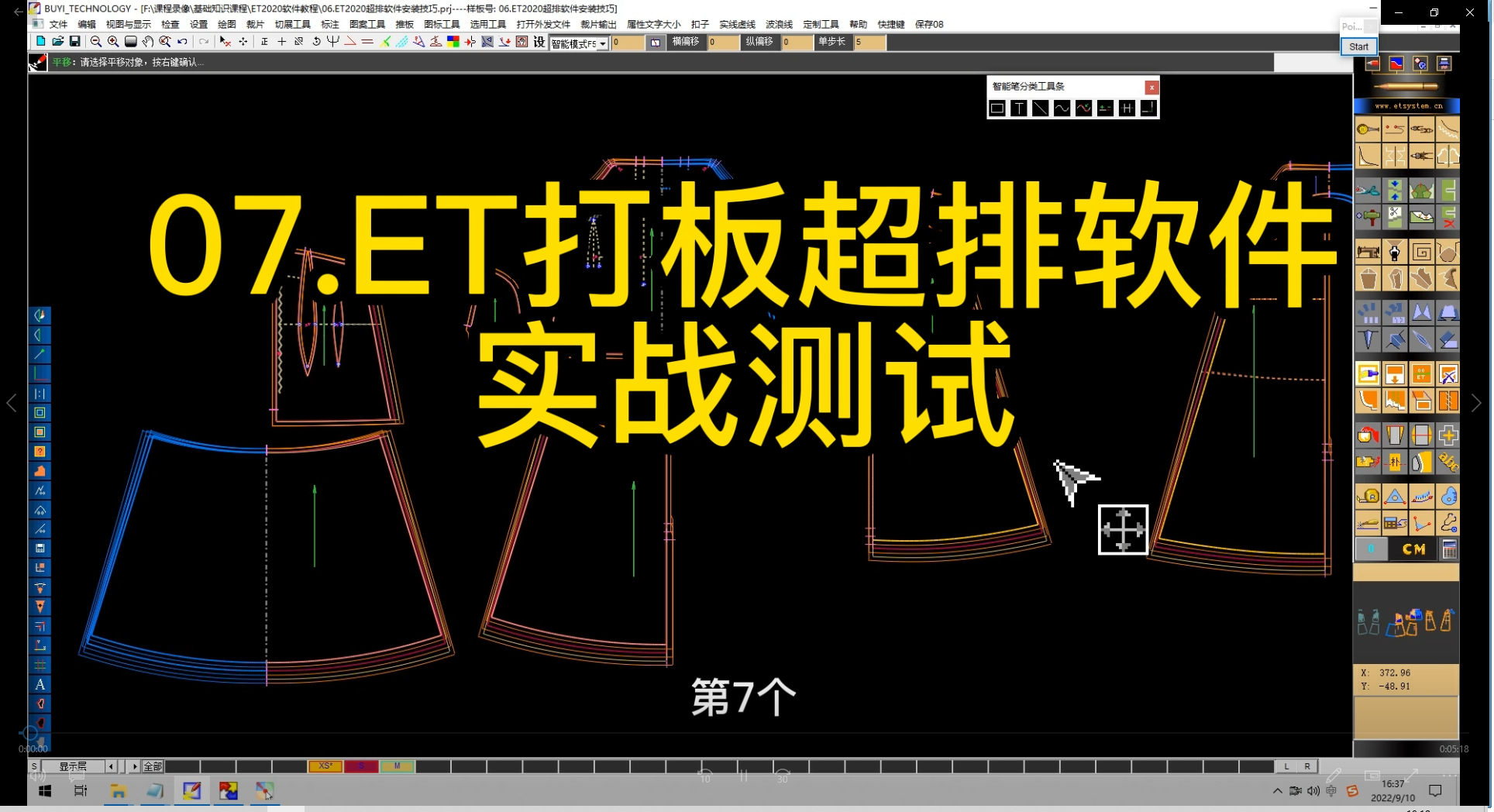Expand hidden system tray icons

1277,791
